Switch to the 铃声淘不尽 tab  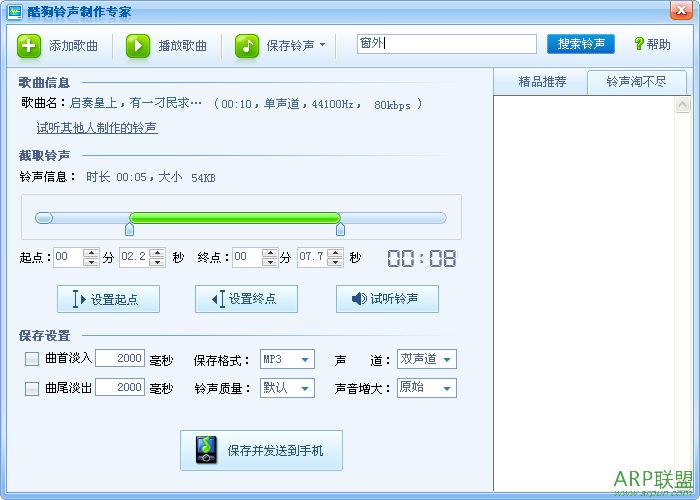[x=637, y=82]
